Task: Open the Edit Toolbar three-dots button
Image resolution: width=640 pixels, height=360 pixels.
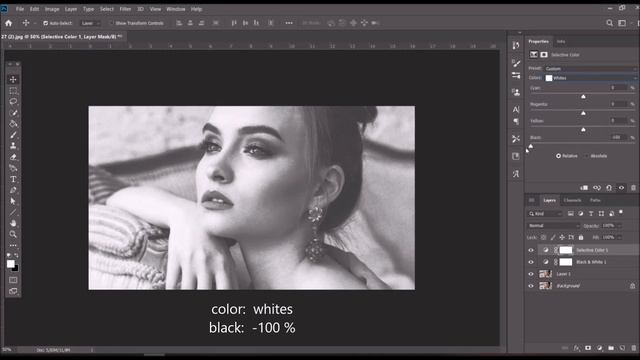Action: click(13, 246)
